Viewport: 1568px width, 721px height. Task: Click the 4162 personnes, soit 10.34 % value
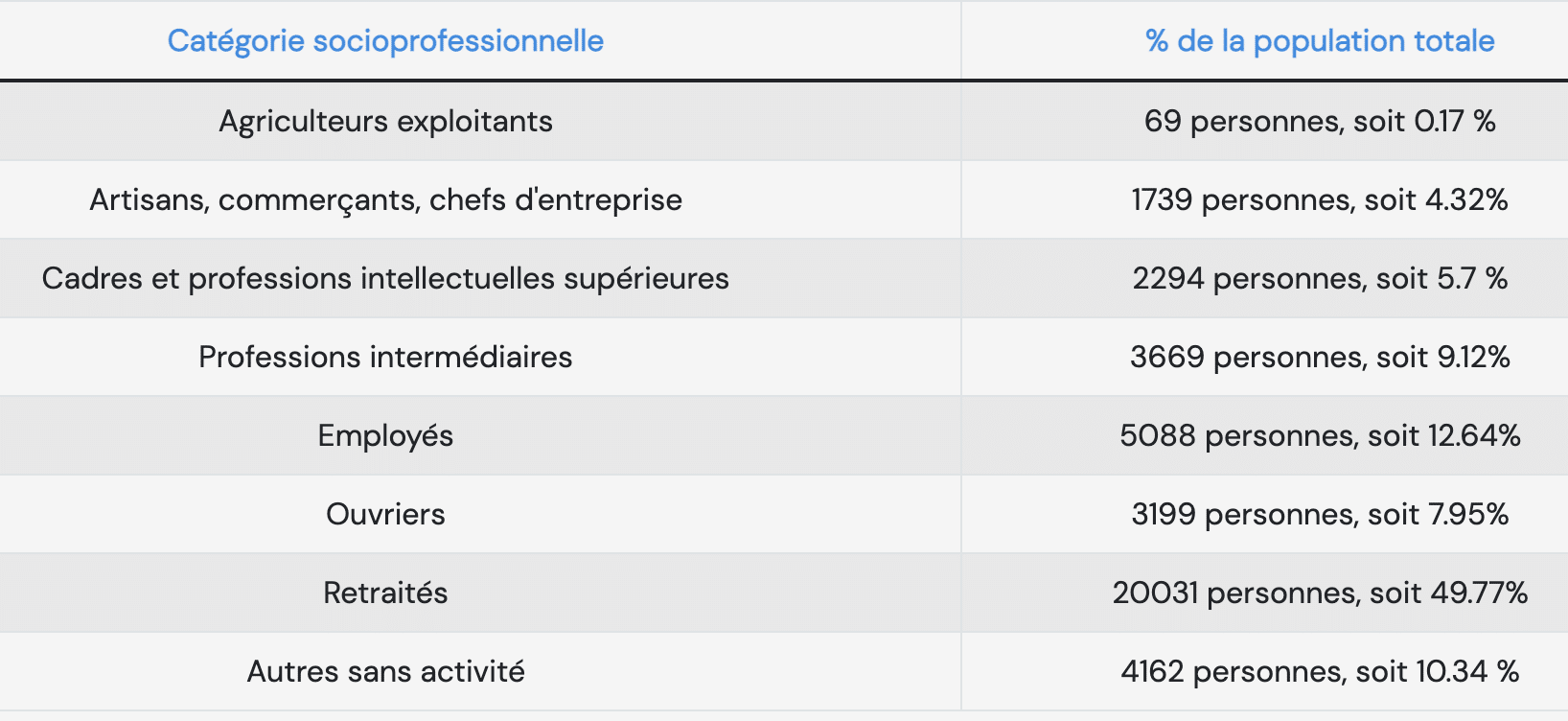tap(1320, 671)
